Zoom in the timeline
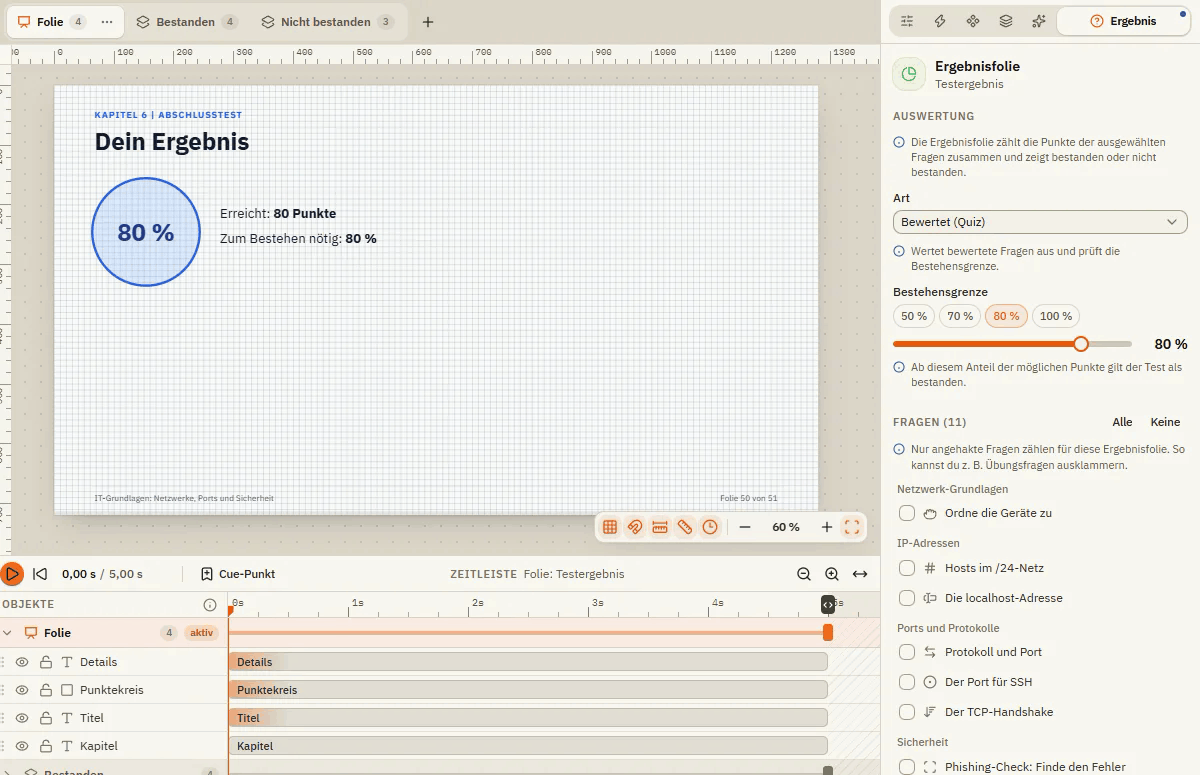This screenshot has height=775, width=1200. (x=832, y=574)
